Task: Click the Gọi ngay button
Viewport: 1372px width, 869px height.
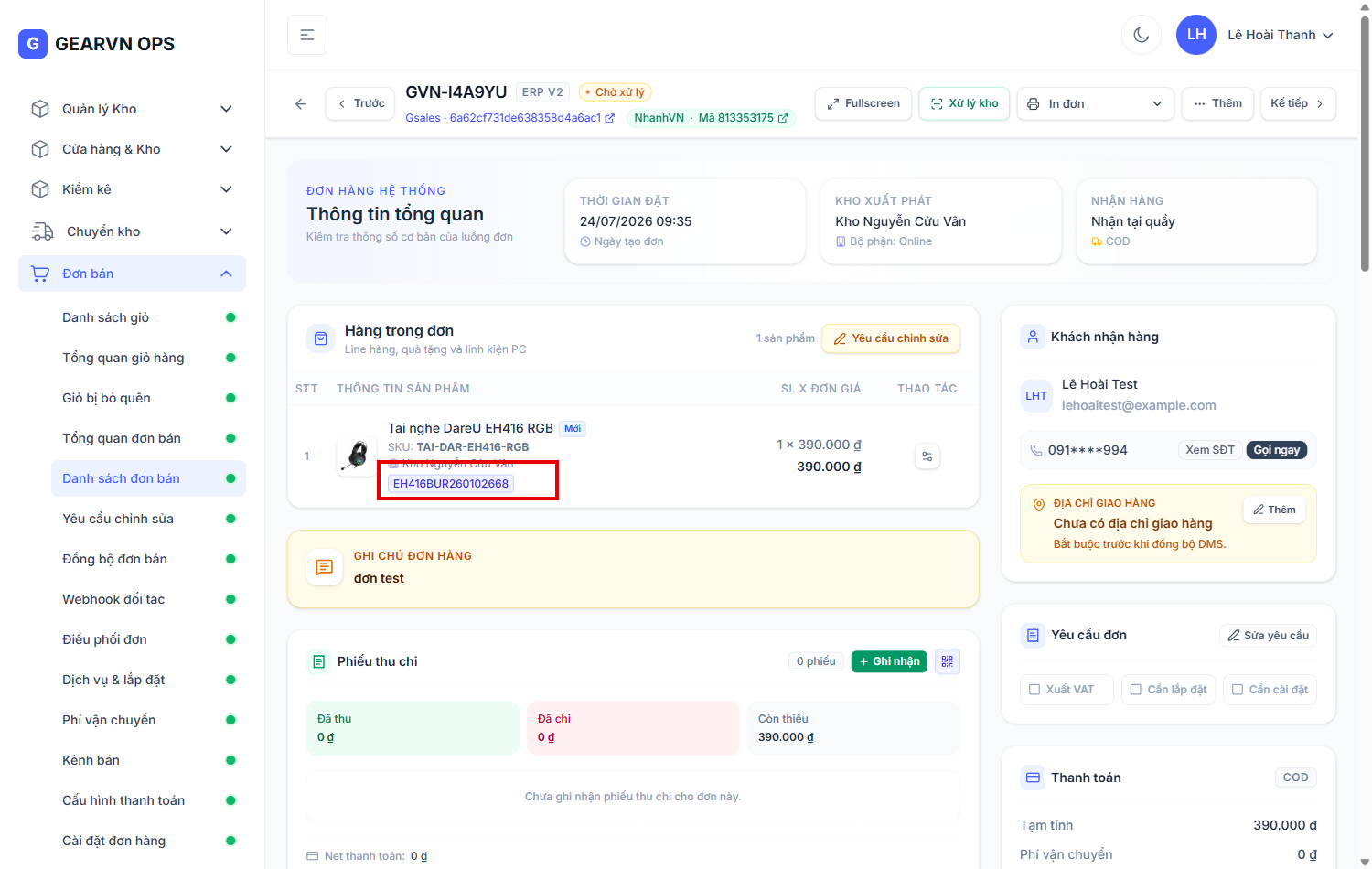Action: coord(1276,450)
